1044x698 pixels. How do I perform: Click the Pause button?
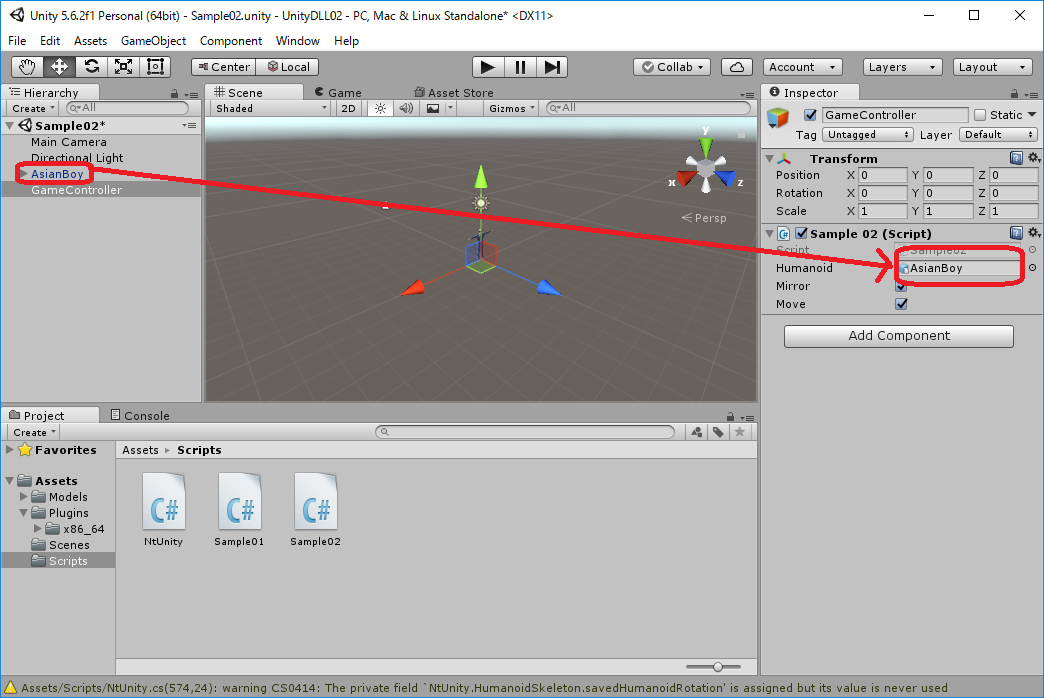tap(520, 67)
